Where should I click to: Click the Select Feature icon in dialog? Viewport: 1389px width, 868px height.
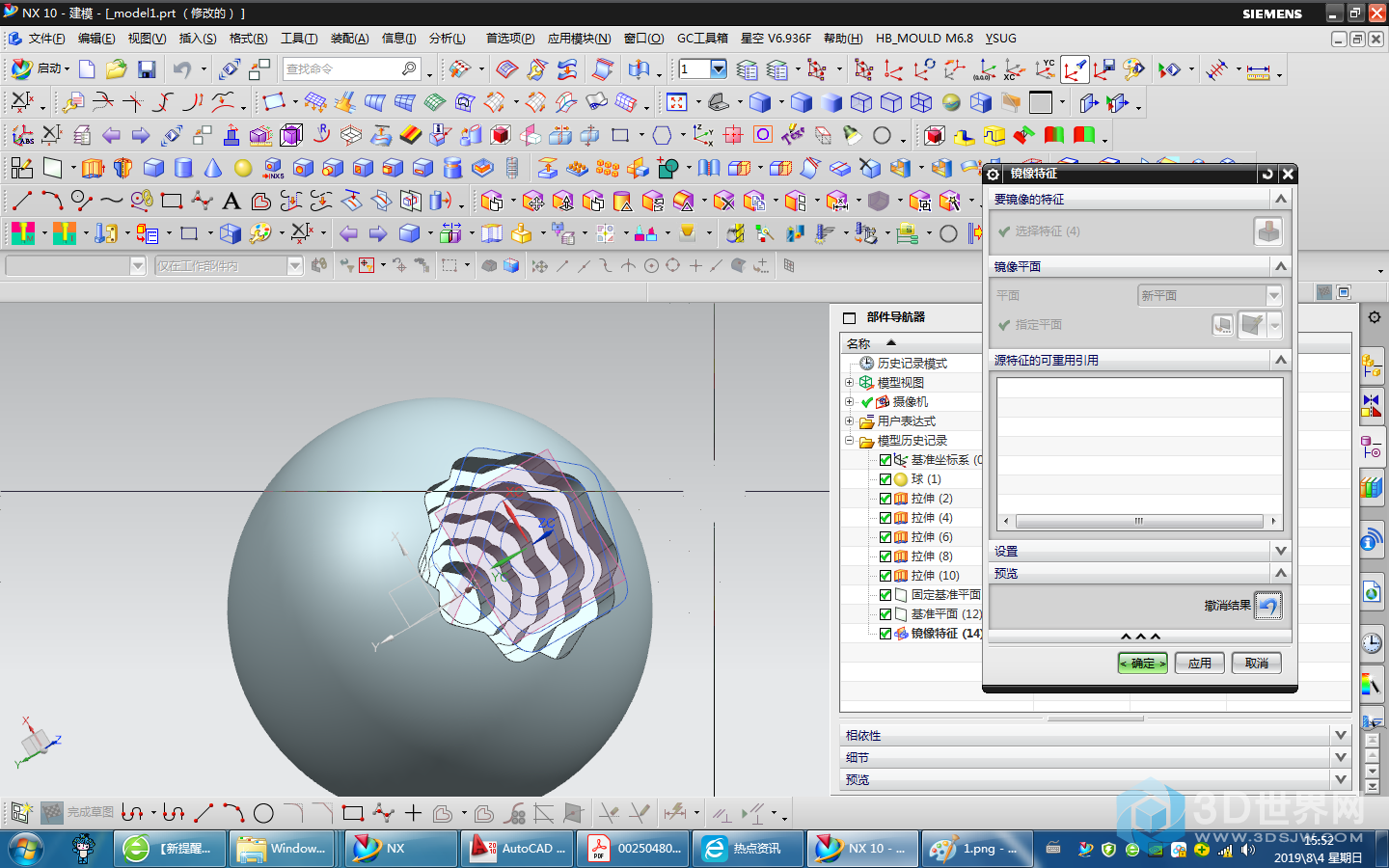tap(1268, 231)
